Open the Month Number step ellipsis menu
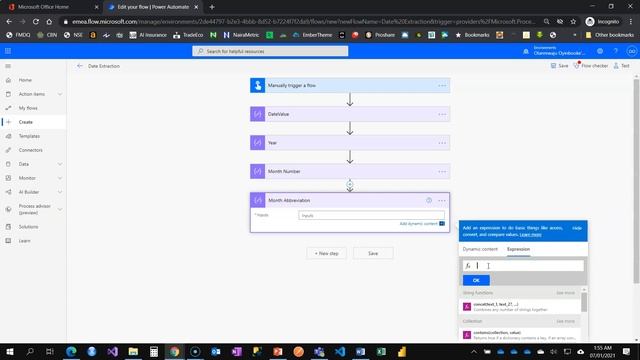The height and width of the screenshot is (360, 640). 442,171
